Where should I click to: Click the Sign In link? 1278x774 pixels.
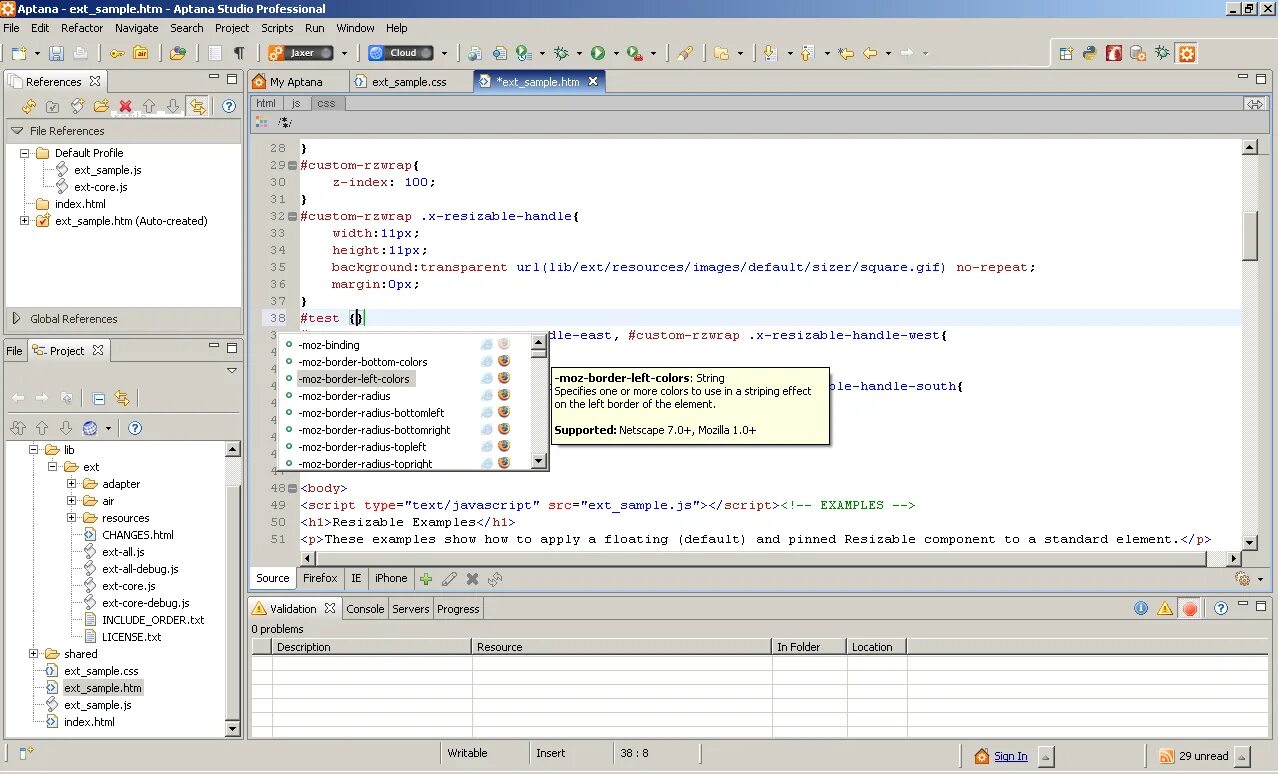(1010, 756)
